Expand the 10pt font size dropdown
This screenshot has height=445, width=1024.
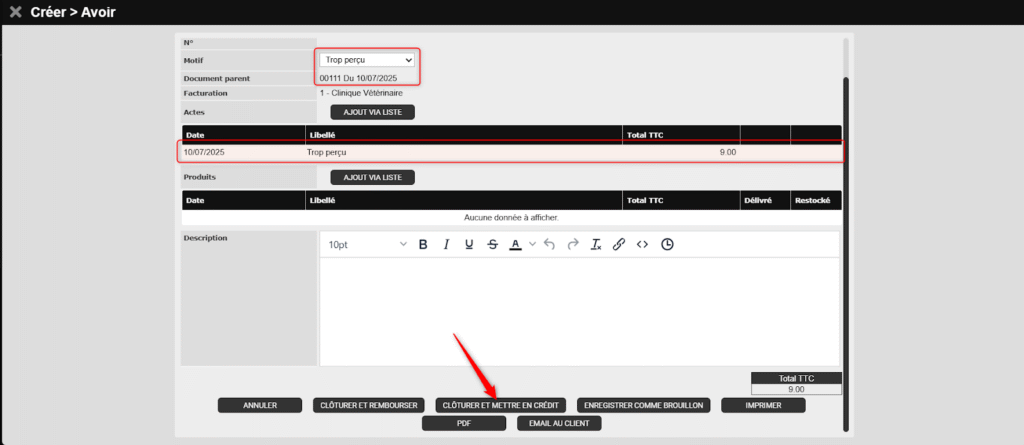[366, 244]
